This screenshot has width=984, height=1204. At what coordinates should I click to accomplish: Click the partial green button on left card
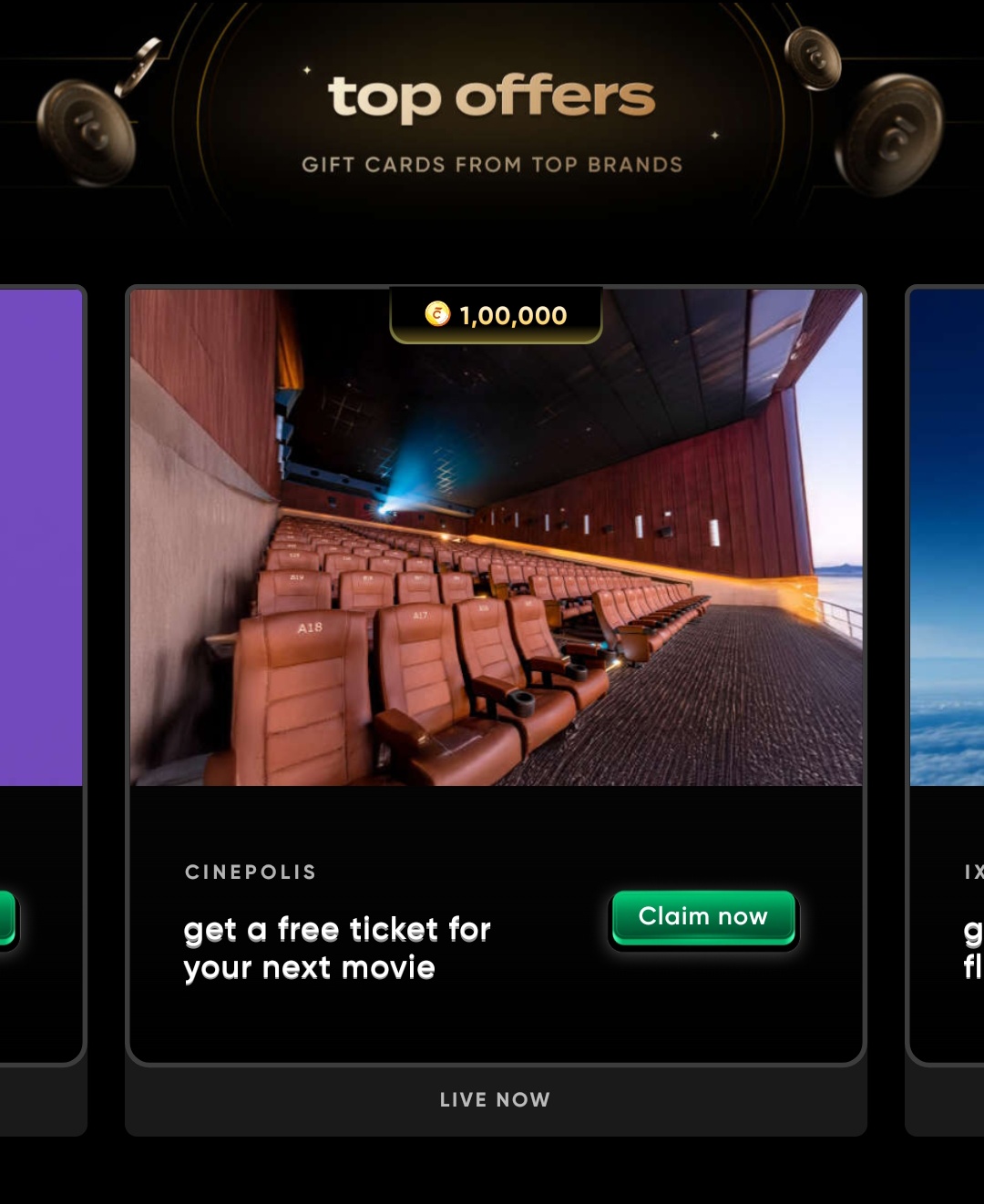point(7,918)
